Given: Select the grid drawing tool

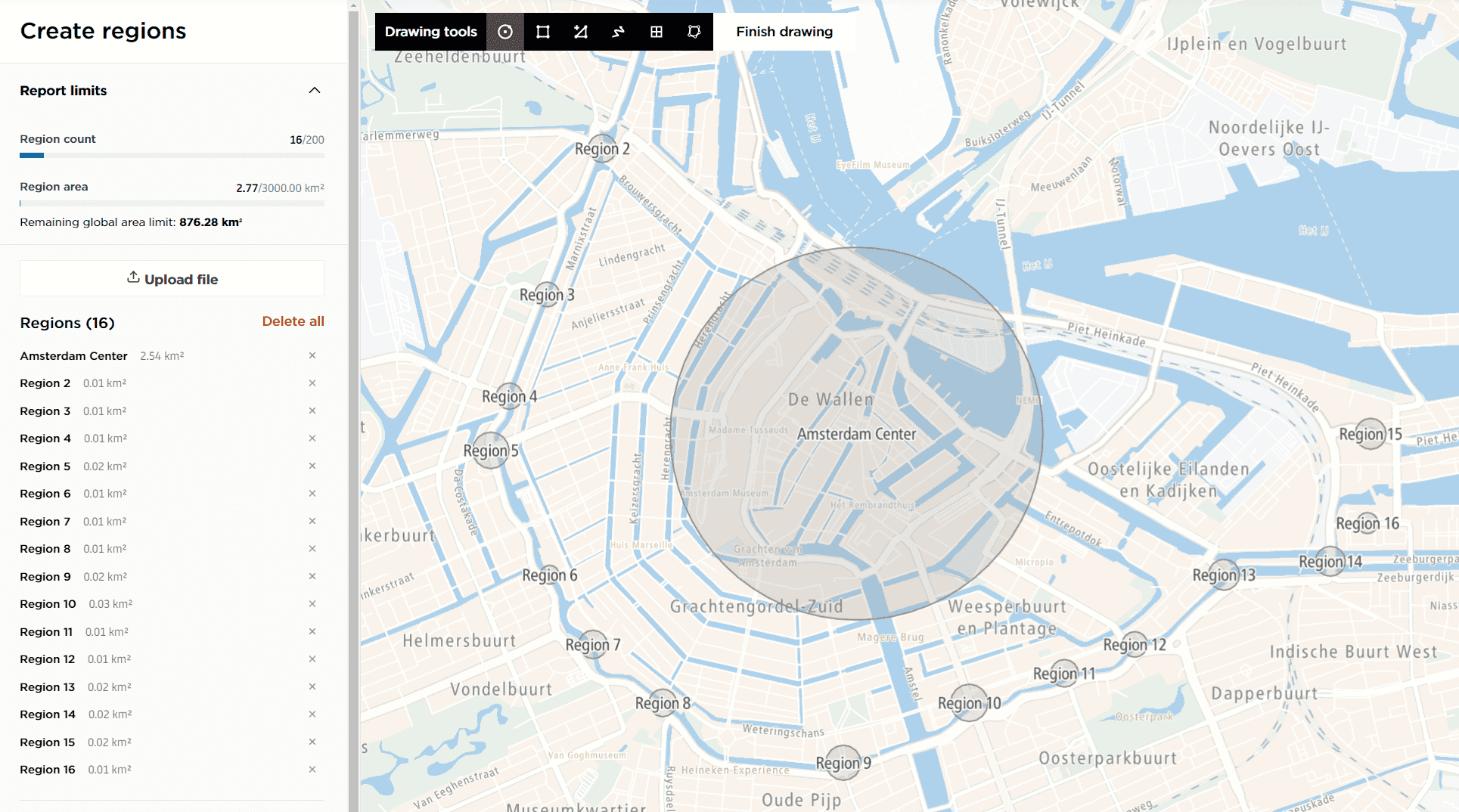Looking at the screenshot, I should (657, 32).
